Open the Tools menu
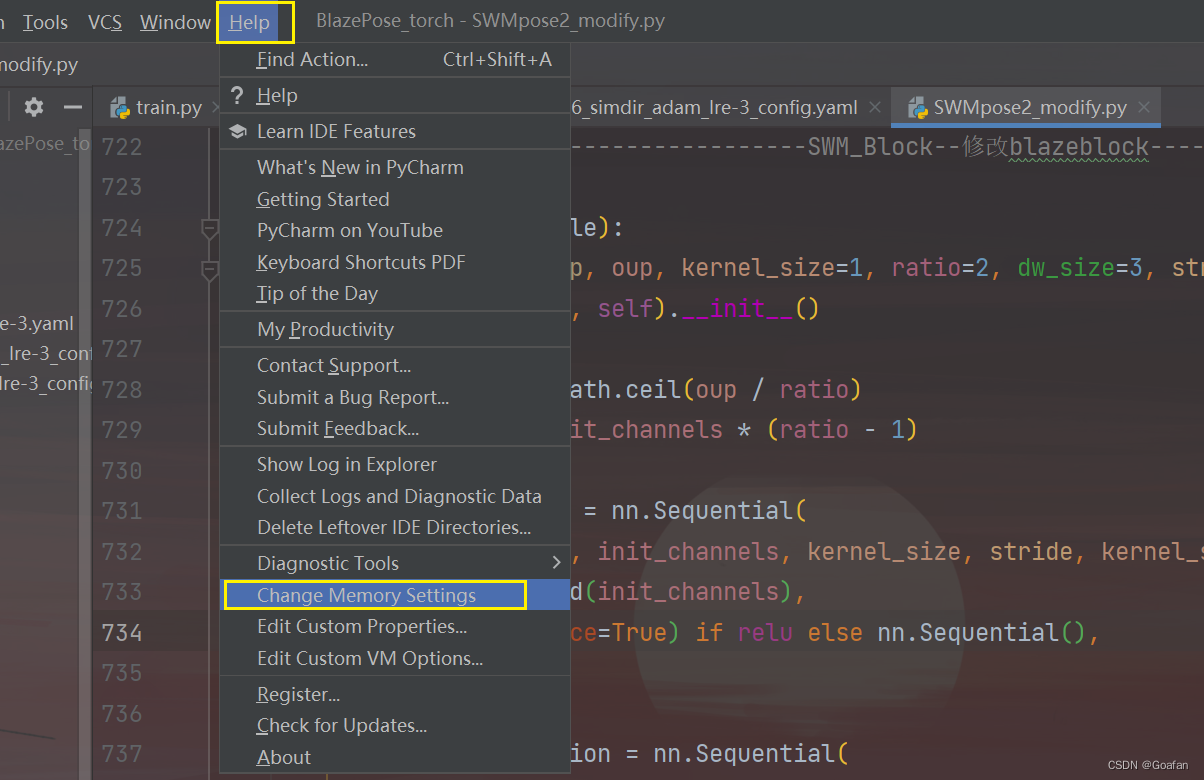This screenshot has width=1204, height=780. (45, 21)
